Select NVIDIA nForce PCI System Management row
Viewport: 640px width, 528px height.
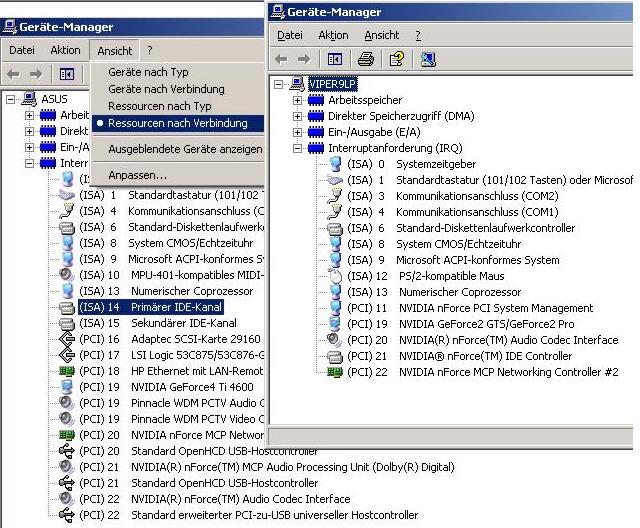pos(470,308)
